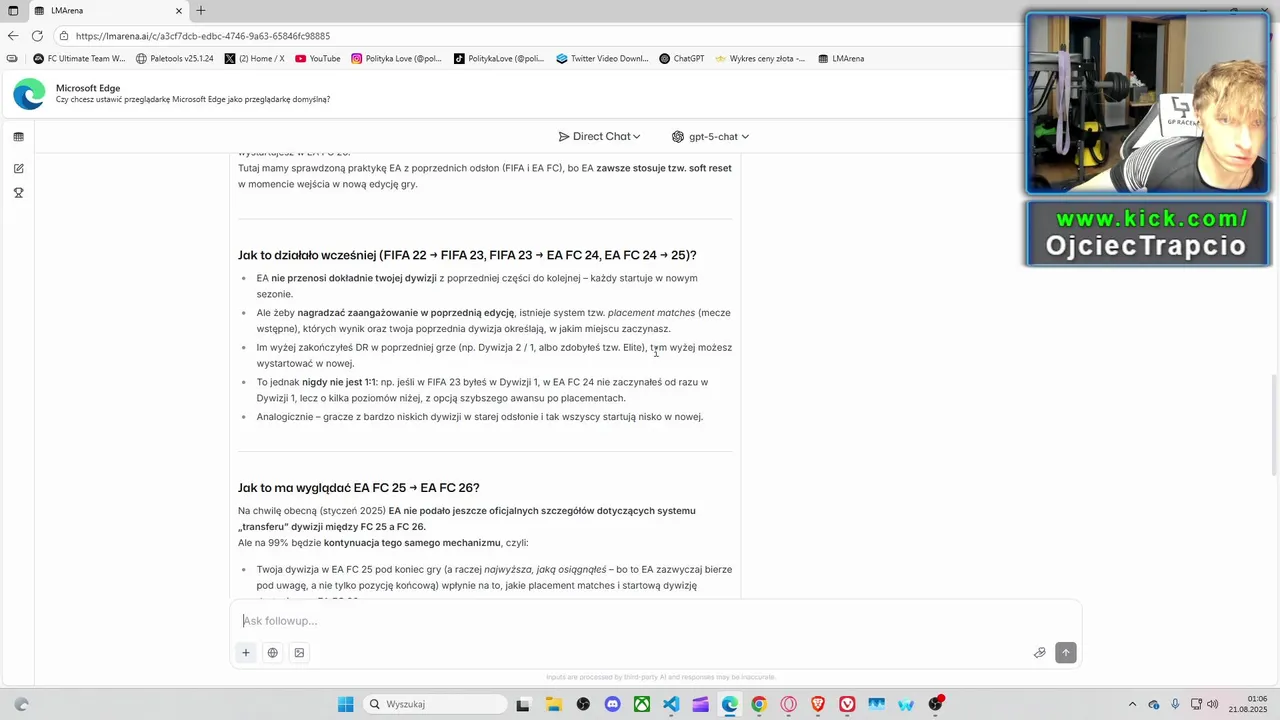Open the Instagram Polityka Love bookmark
Viewport: 1280px width, 720px height.
tap(396, 58)
